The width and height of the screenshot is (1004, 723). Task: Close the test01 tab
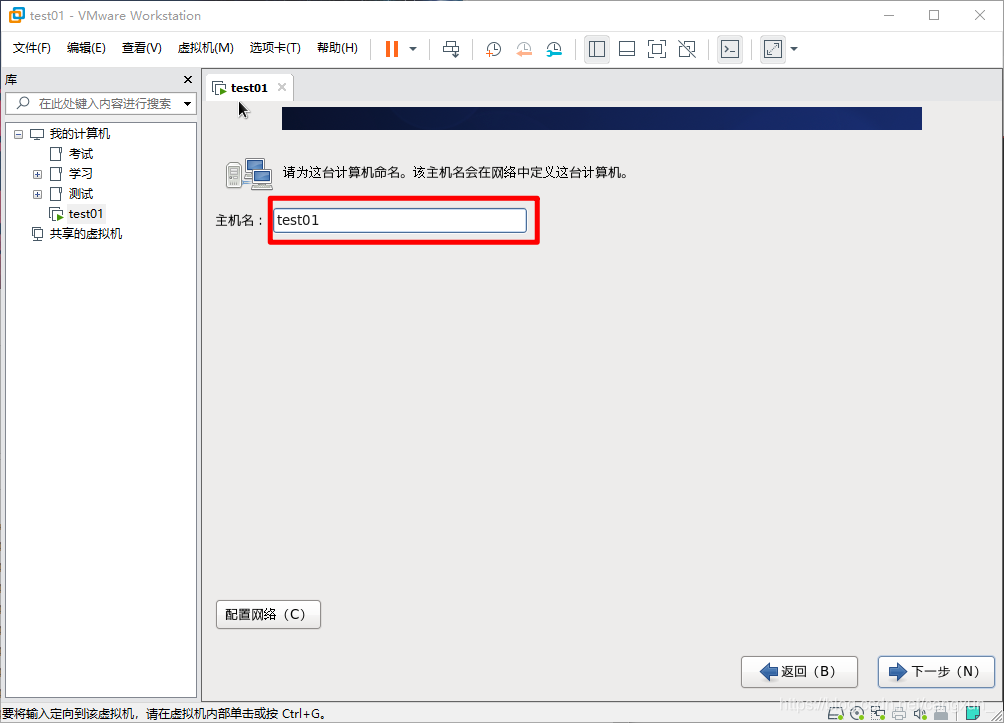pos(282,87)
